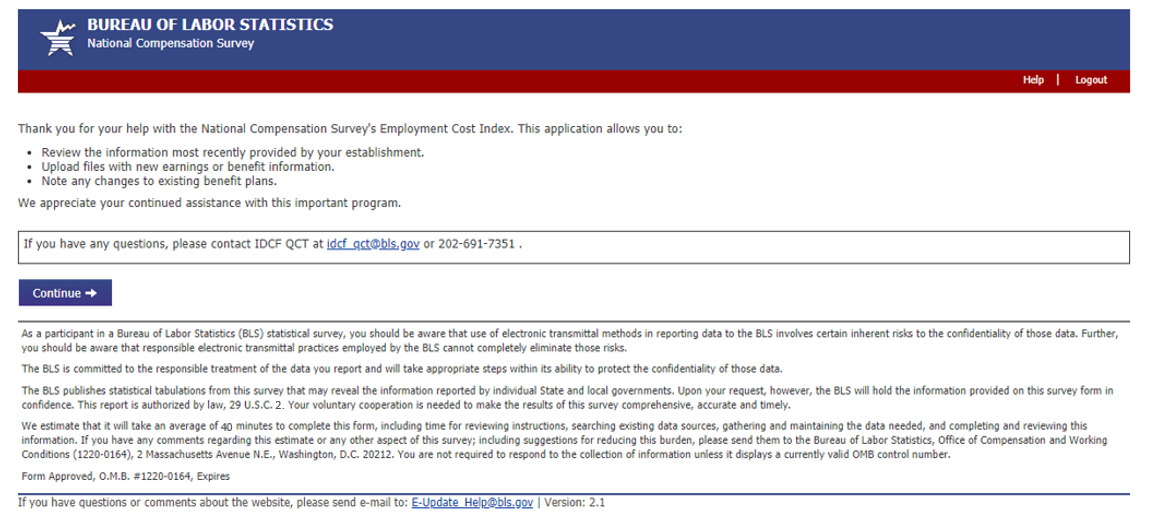Open the Help link in the red bar
Viewport: 1160px width, 528px height.
point(1033,80)
